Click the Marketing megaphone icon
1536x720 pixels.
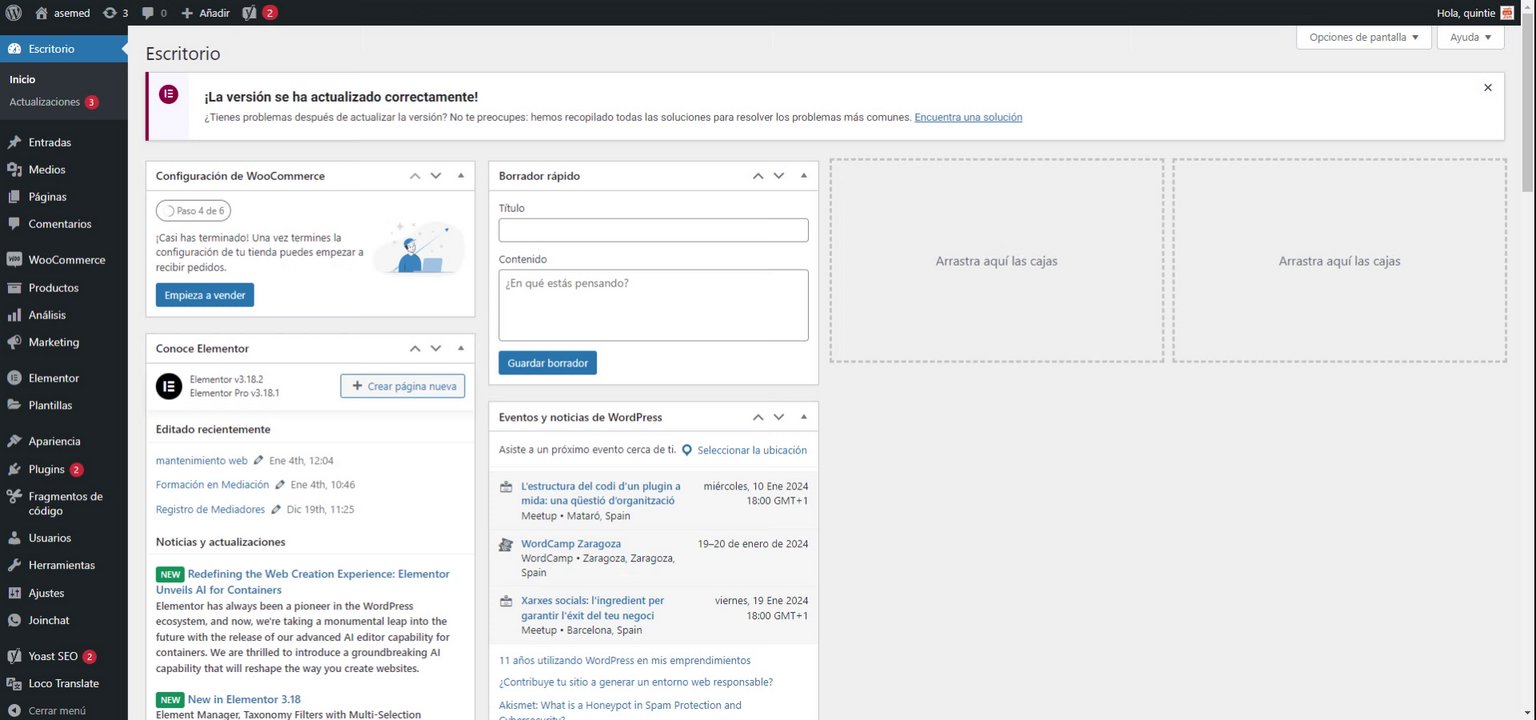pyautogui.click(x=14, y=342)
